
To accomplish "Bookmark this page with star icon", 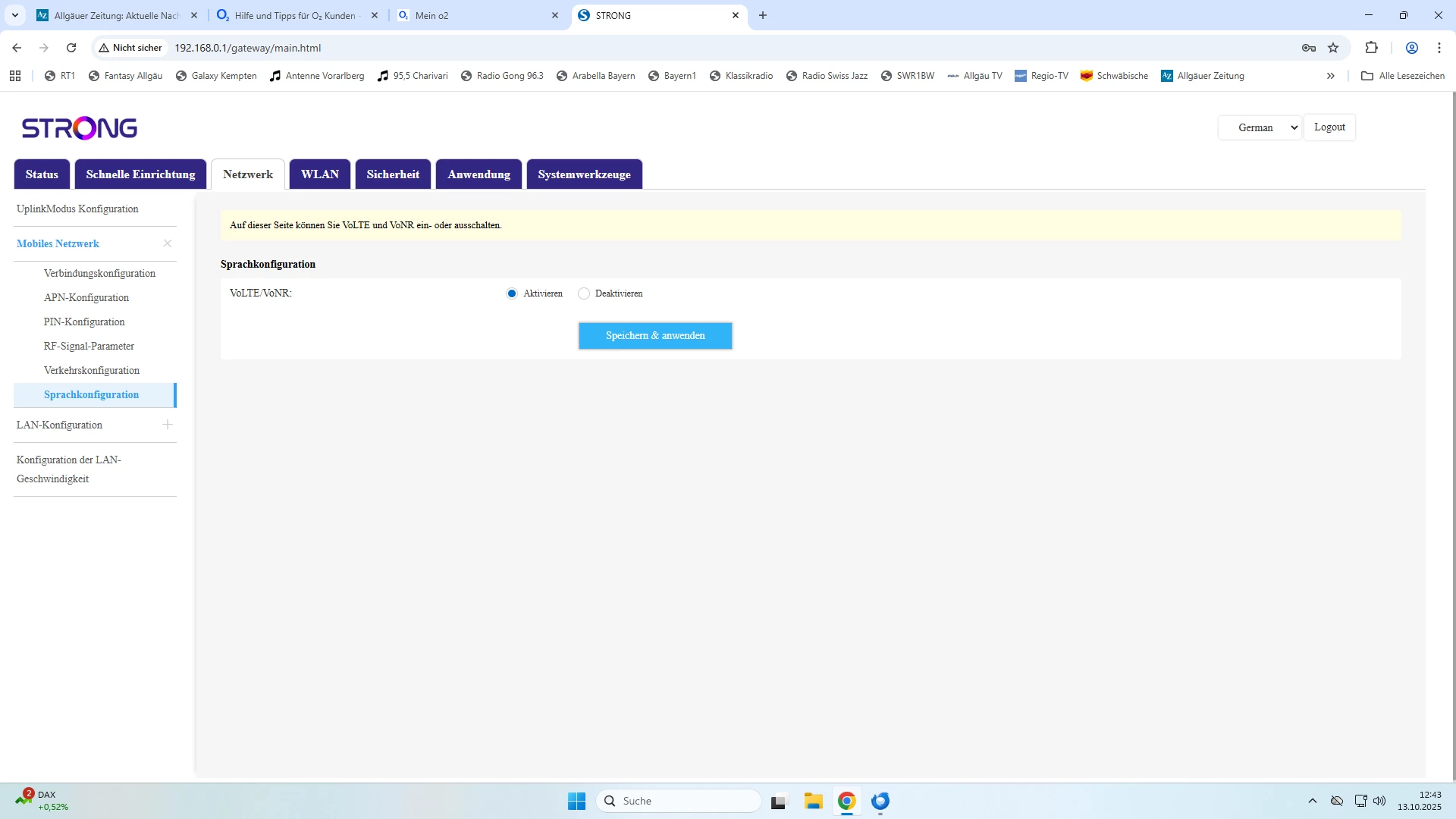I will coord(1333,48).
